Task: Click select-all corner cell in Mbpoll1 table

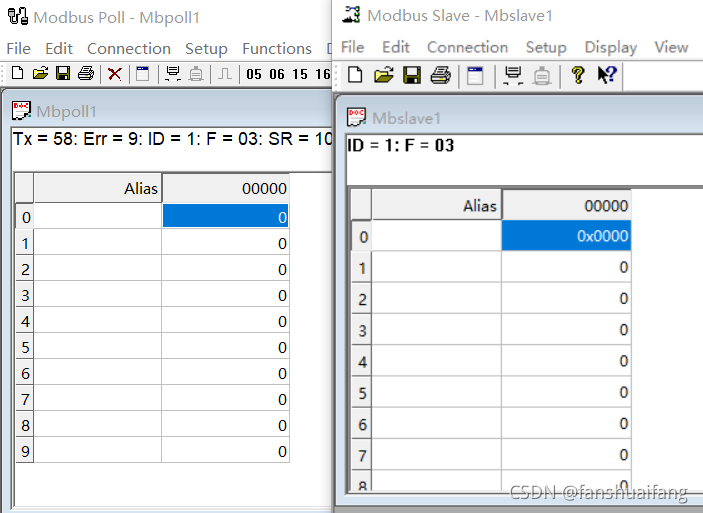Action: pyautogui.click(x=25, y=188)
